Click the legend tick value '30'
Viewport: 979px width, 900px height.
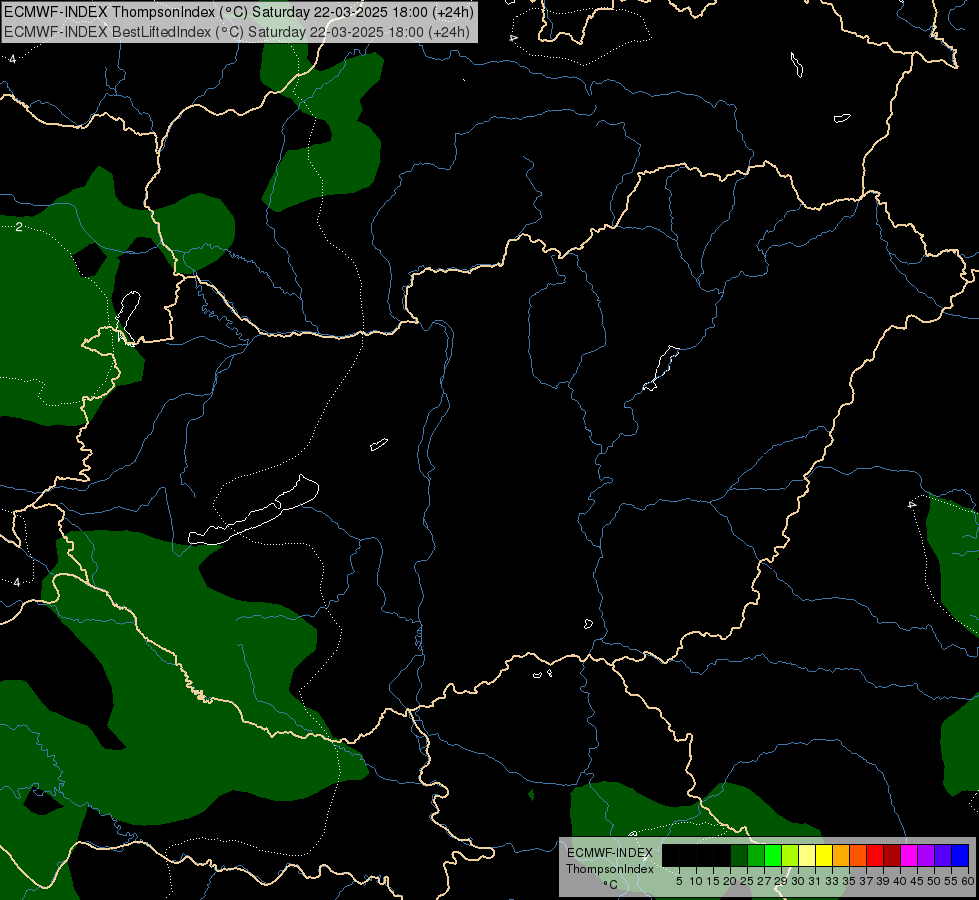point(798,881)
